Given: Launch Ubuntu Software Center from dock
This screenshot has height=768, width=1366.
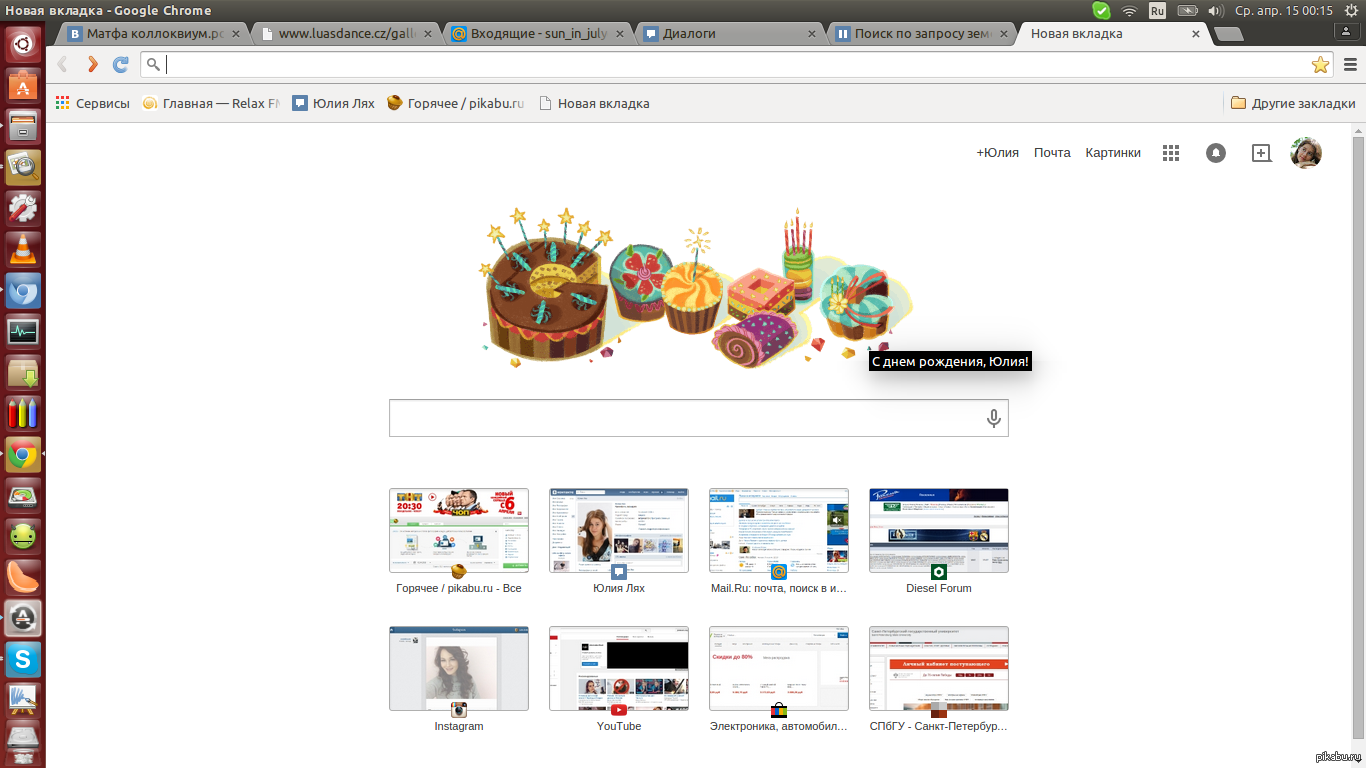Looking at the screenshot, I should click(x=23, y=85).
